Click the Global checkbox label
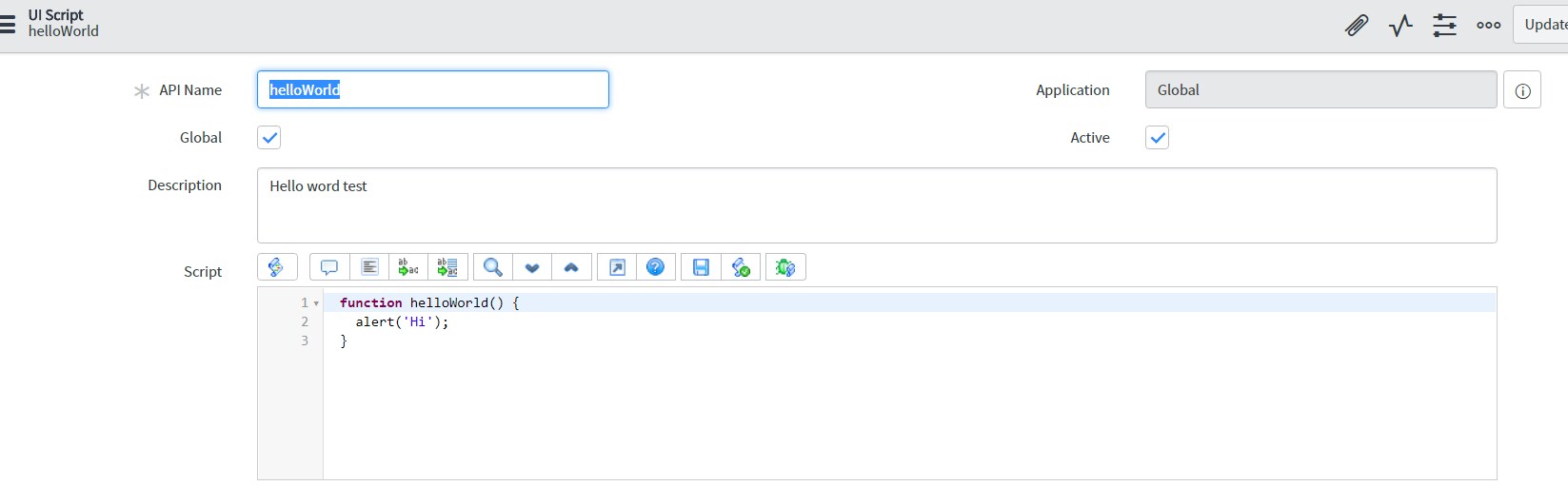This screenshot has width=1568, height=486. click(x=201, y=138)
